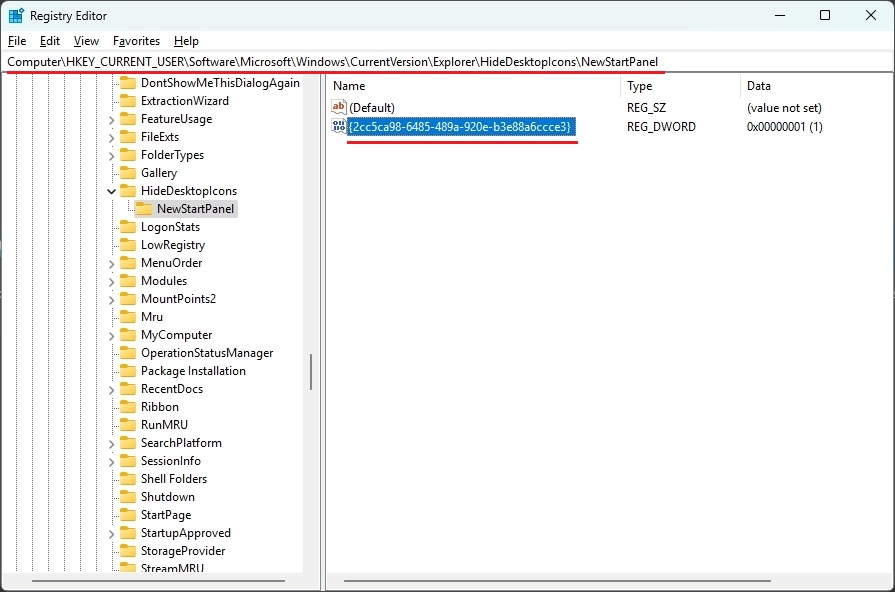Expand the FolderTypes key
Screen dimensions: 895x592
(x=111, y=155)
